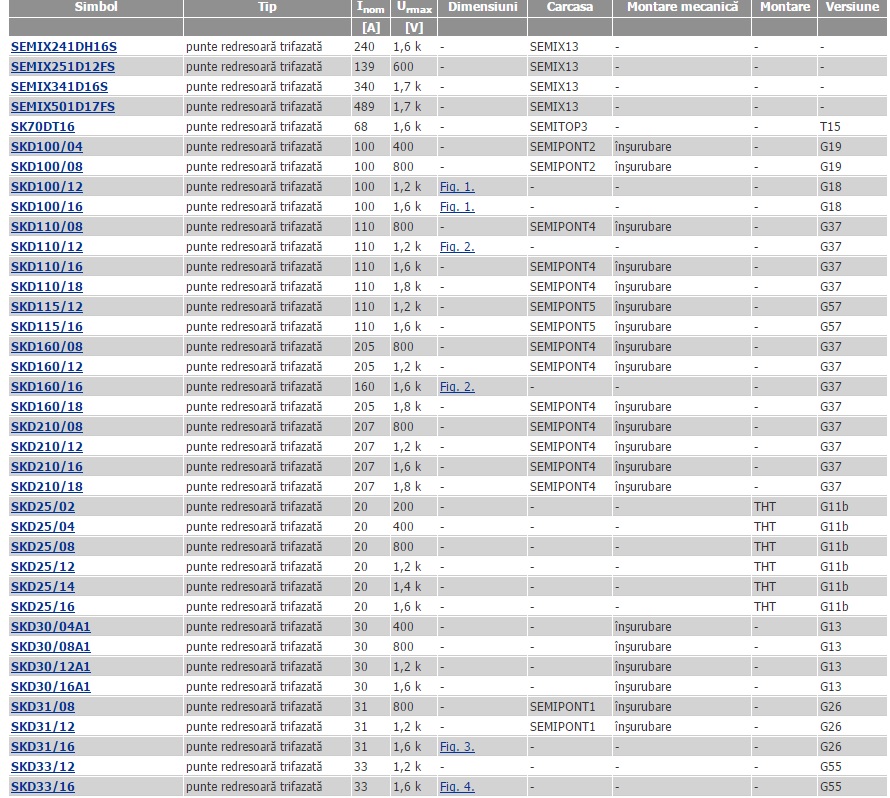This screenshot has width=890, height=798.
Task: Open the SK70DT16 product link
Action: 43,127
